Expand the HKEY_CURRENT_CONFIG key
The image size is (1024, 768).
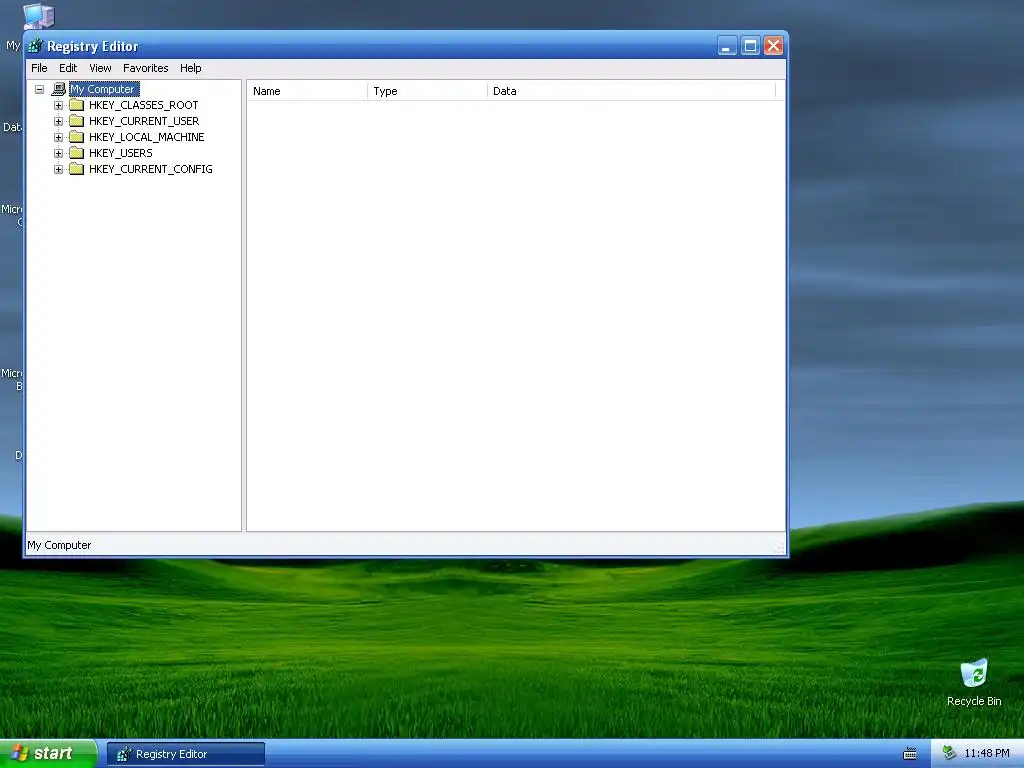coord(58,169)
